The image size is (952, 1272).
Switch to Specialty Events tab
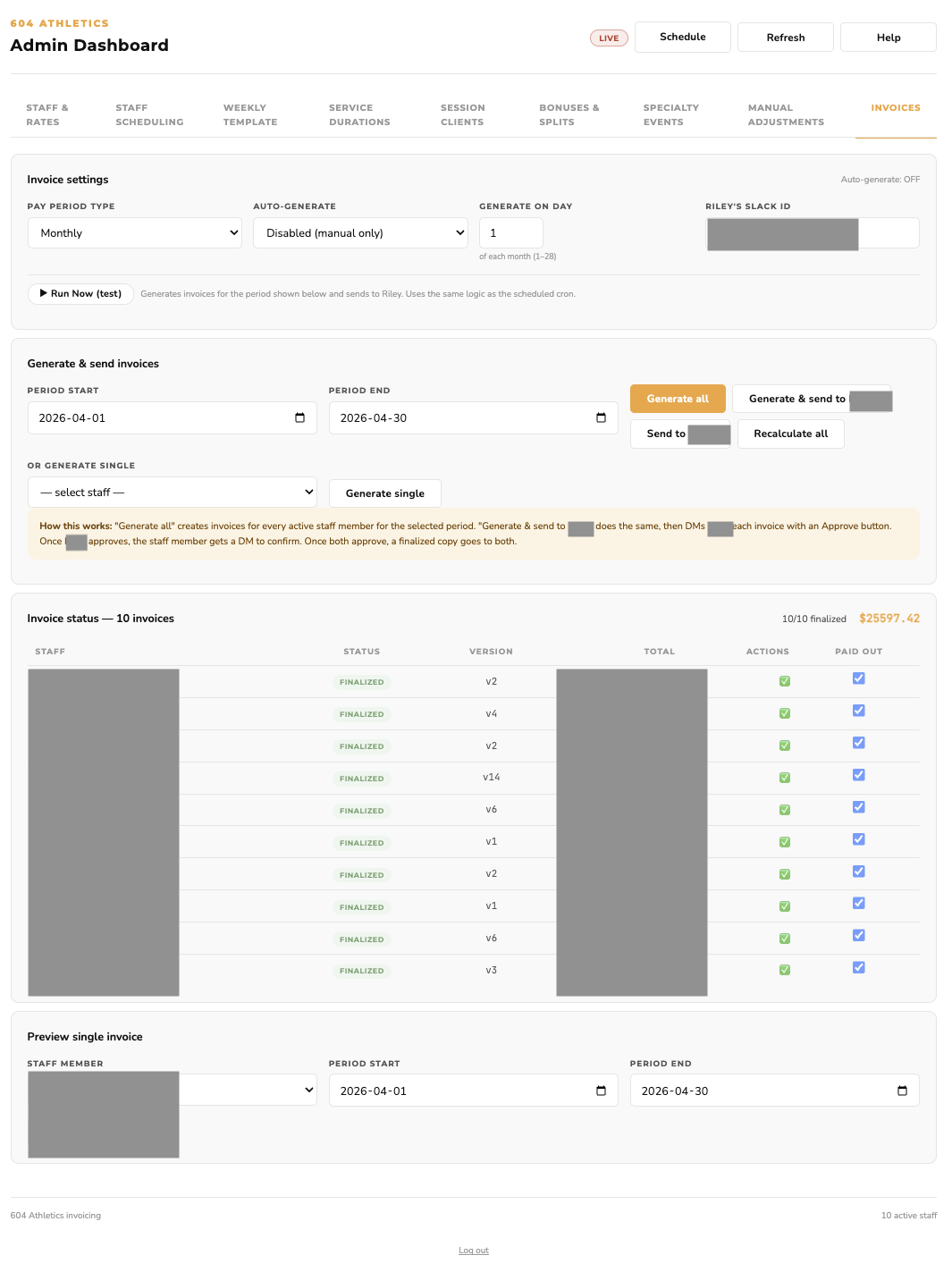click(671, 114)
